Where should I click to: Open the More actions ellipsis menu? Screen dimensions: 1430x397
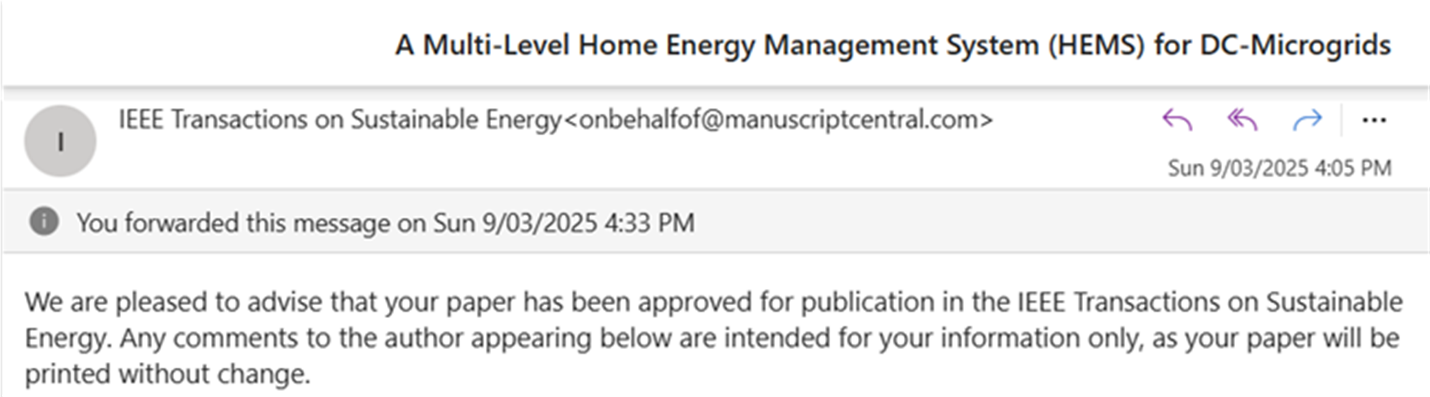tap(1374, 120)
